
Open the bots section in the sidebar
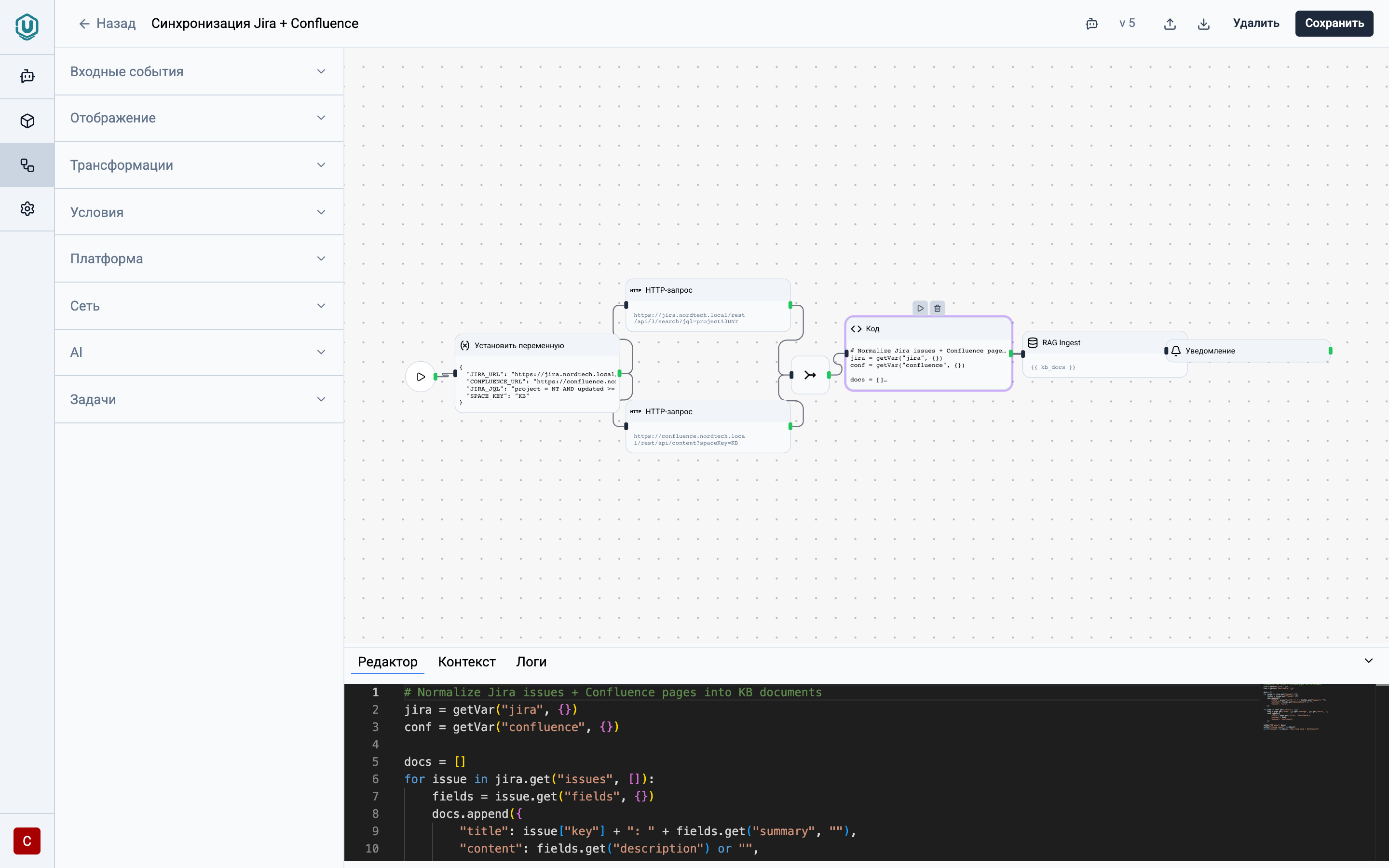pos(27,76)
